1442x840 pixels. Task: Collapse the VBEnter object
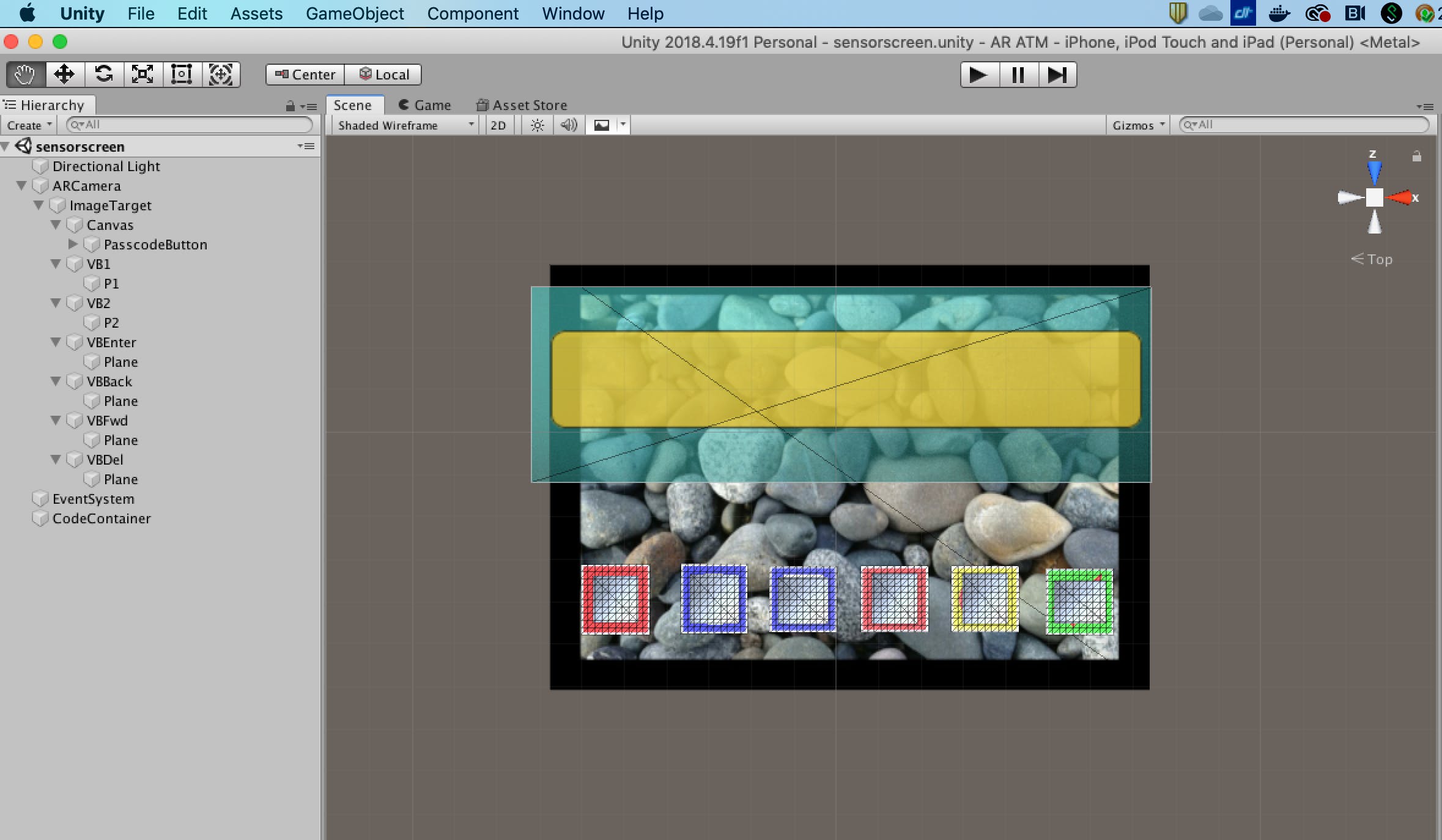pyautogui.click(x=56, y=342)
